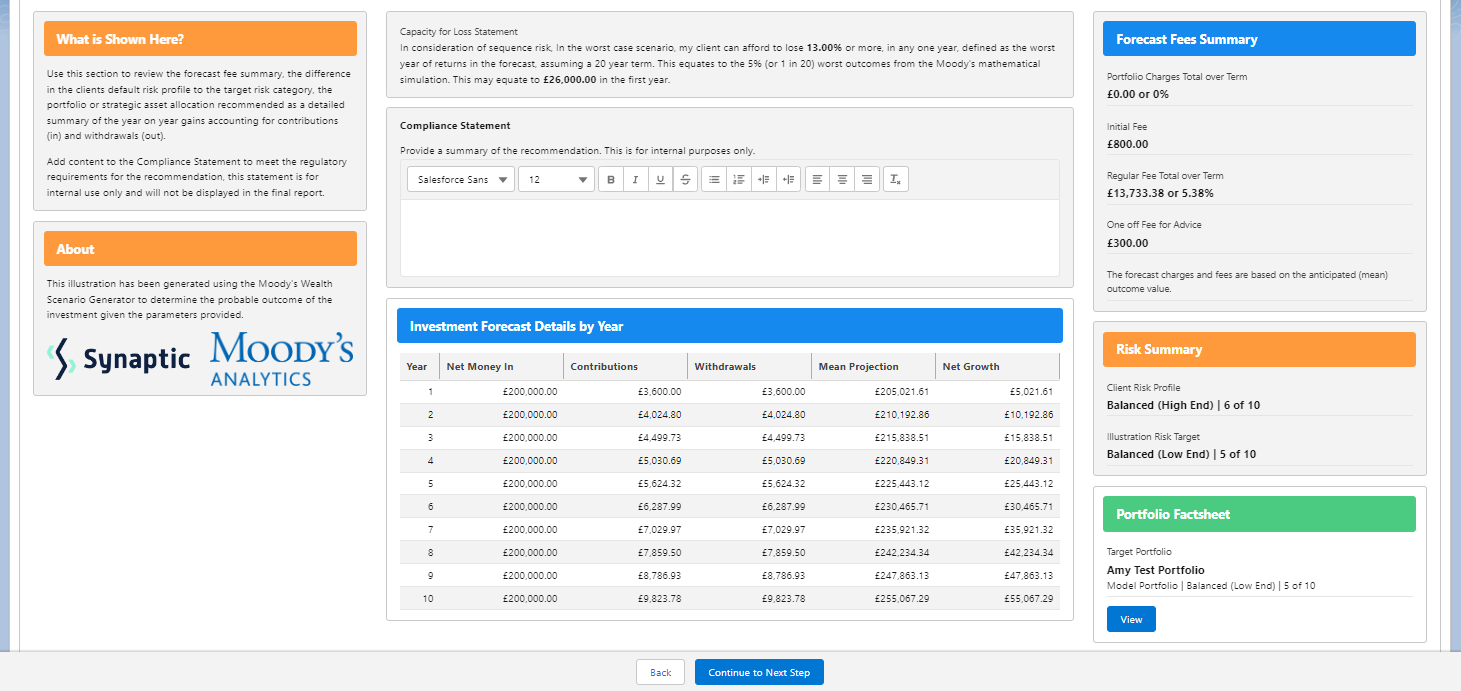Viewport: 1461px width, 691px height.
Task: Click the Portfolio Factsheet header
Action: (1259, 514)
